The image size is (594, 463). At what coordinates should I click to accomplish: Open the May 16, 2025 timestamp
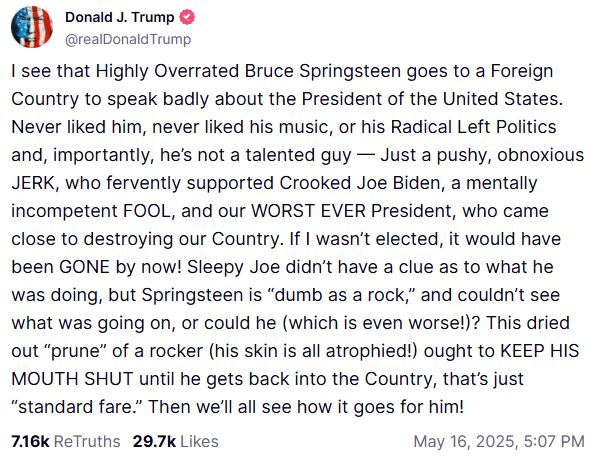point(499,441)
